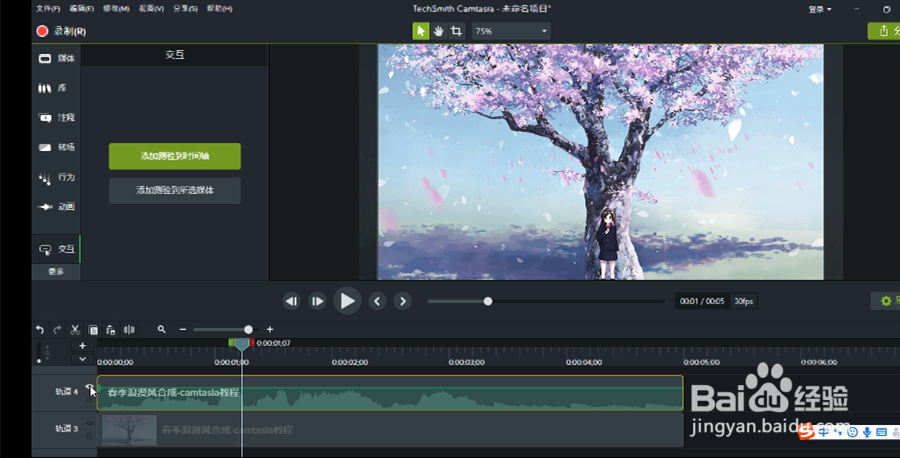Zoom in timeline with plus icon

[270, 329]
